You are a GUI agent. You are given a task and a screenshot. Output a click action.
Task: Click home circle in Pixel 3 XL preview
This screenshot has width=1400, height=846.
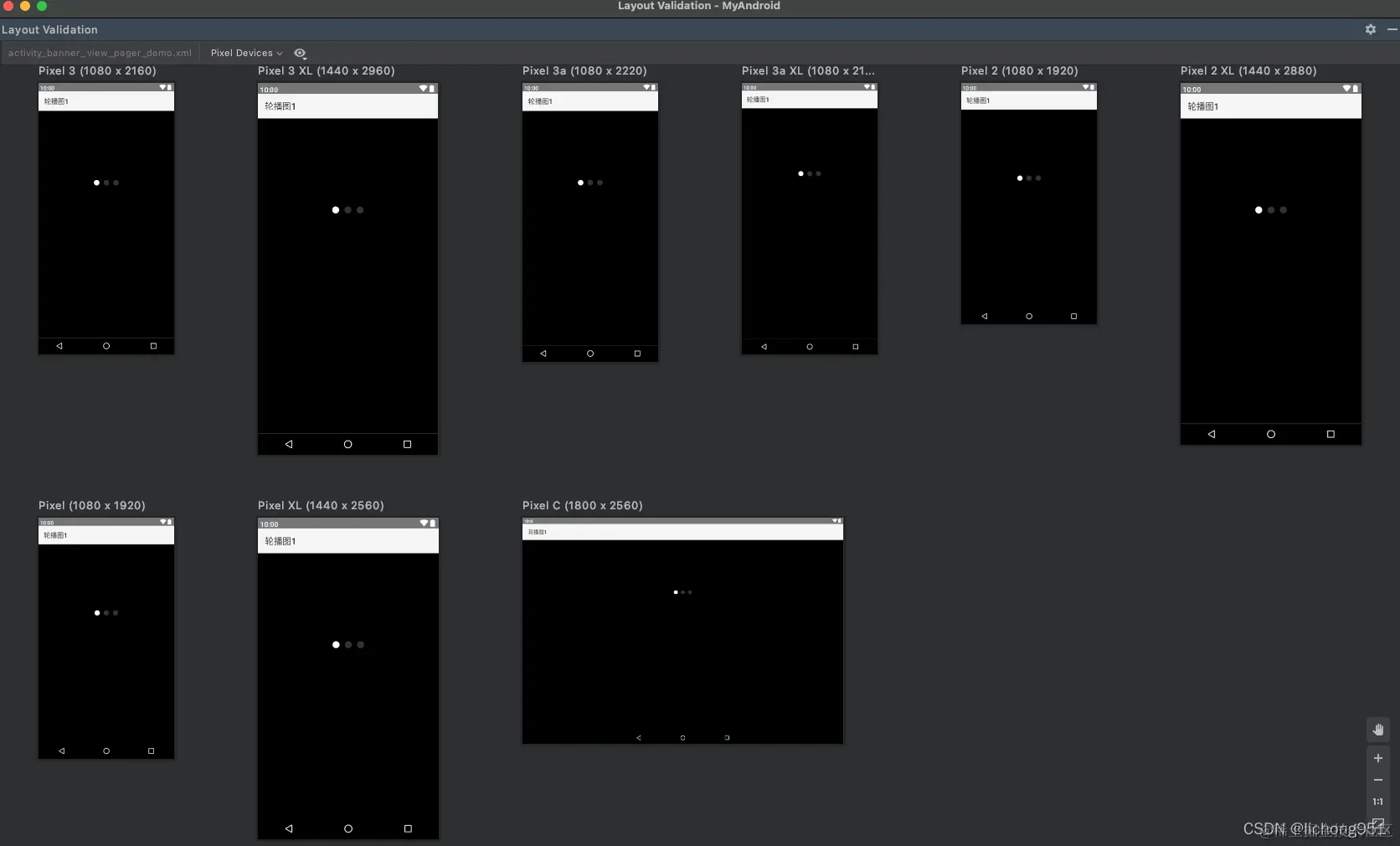[x=347, y=444]
